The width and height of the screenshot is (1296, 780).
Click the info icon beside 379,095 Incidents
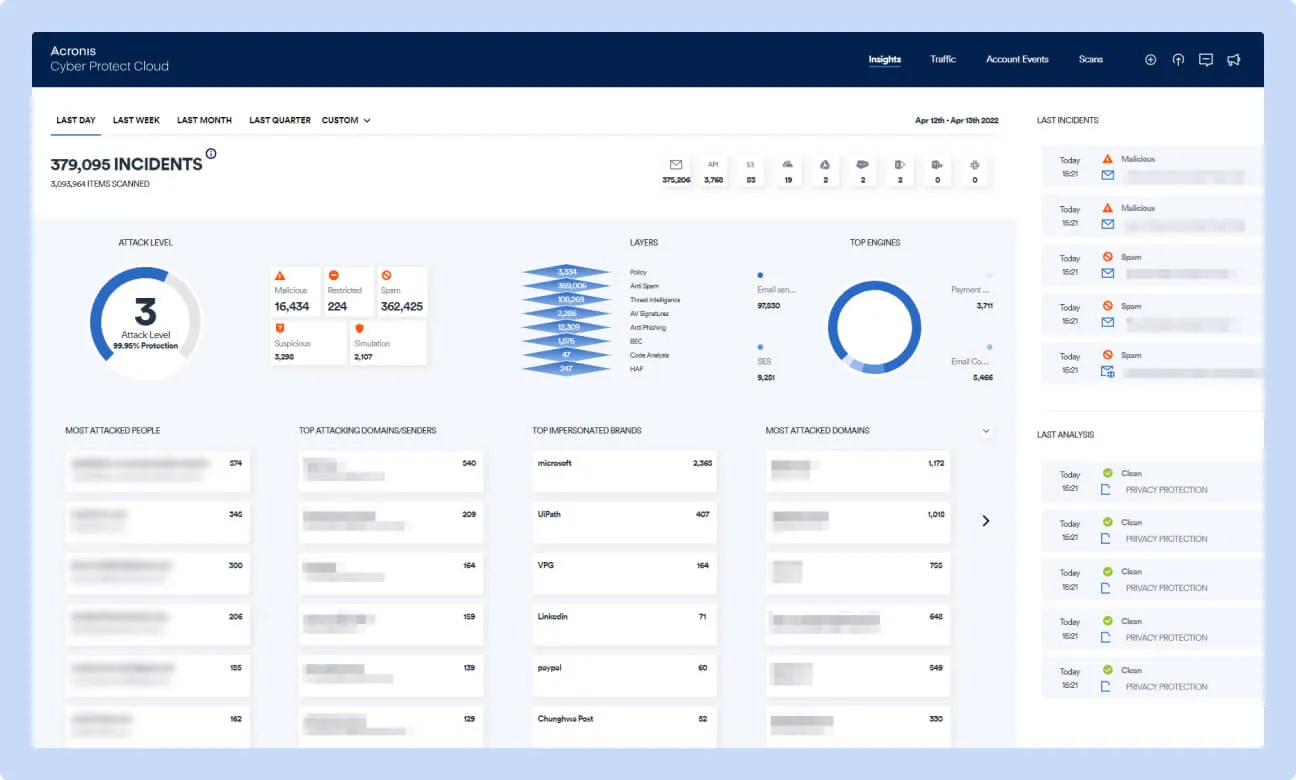211,154
